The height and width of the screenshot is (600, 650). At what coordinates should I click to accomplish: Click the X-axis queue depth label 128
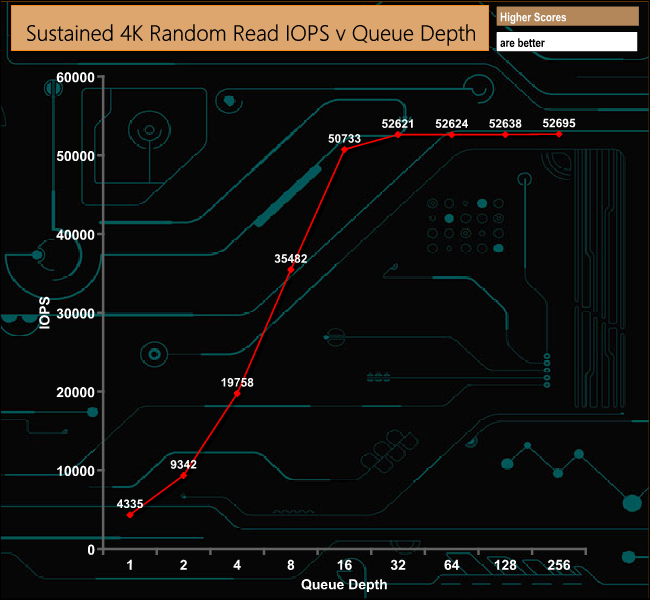(x=505, y=565)
